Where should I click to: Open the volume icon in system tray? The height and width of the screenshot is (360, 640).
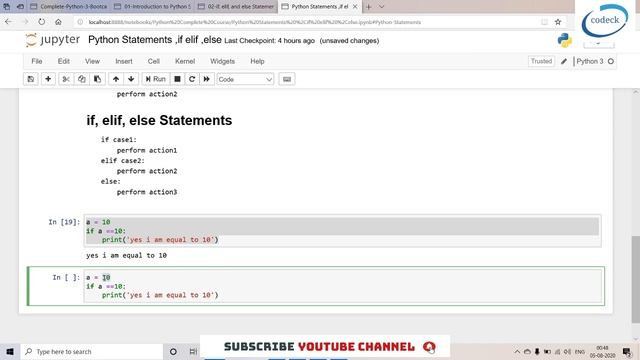click(x=567, y=351)
